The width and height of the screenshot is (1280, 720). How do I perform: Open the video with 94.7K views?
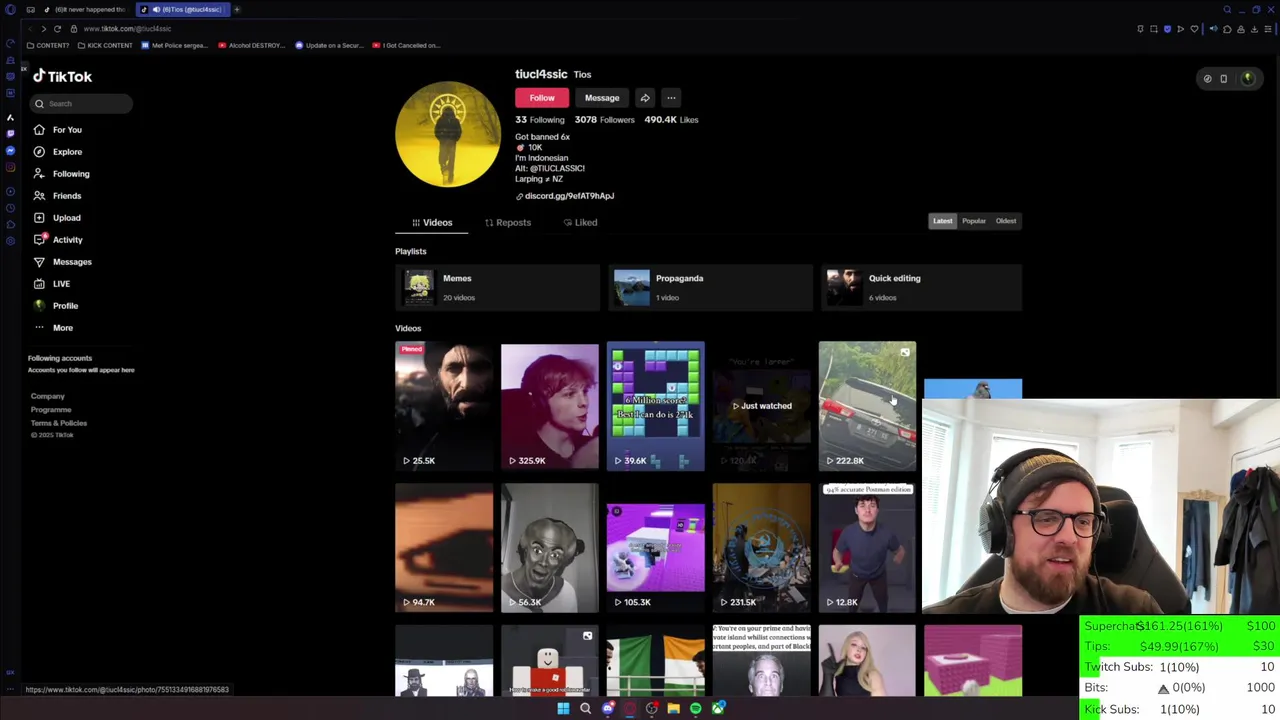point(444,548)
